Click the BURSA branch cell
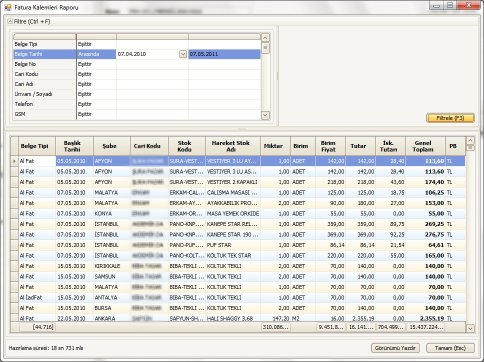The width and height of the screenshot is (484, 362). tap(112, 308)
